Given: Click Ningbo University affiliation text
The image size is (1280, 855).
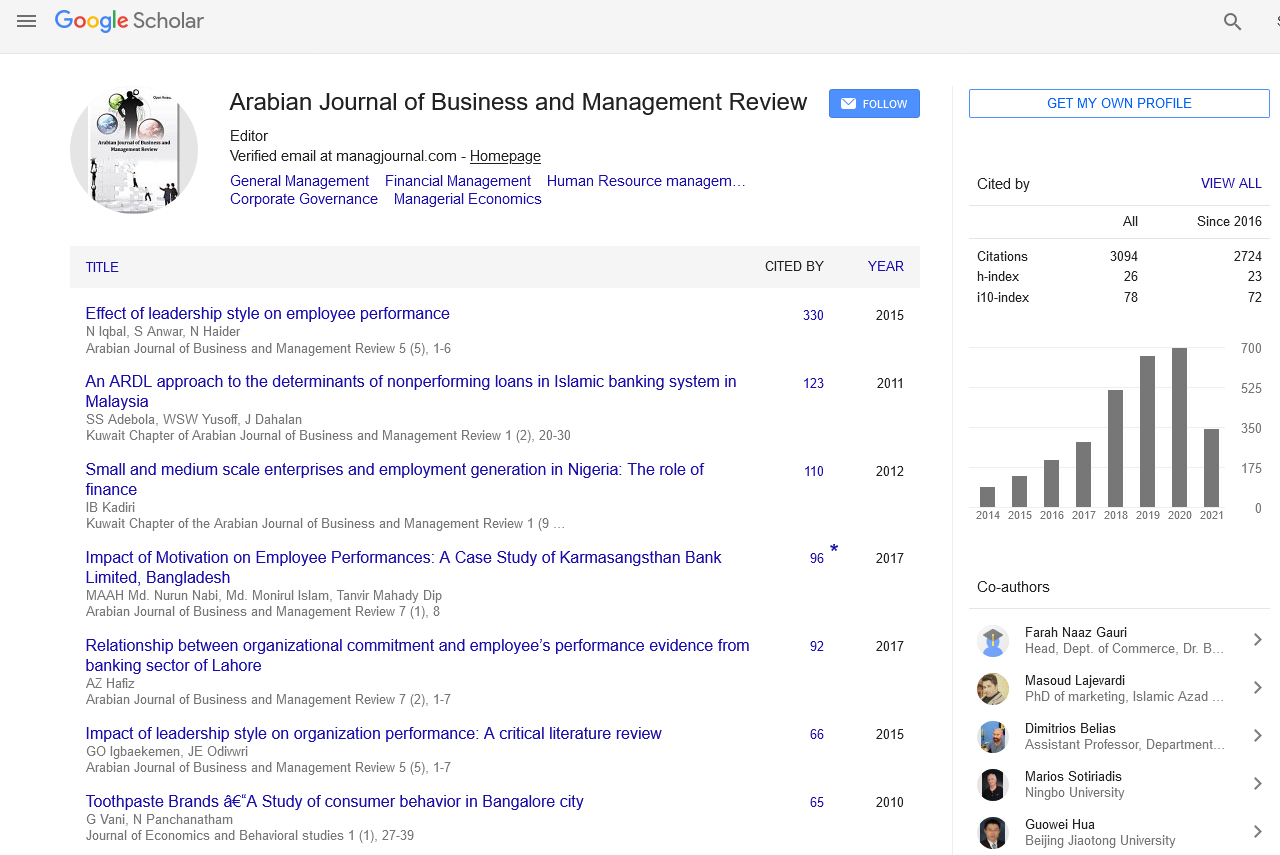Looking at the screenshot, I should coord(1075,793).
